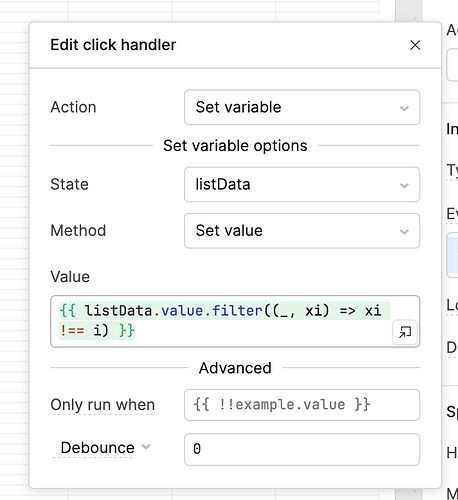458x500 pixels.
Task: Switch the Debounce timing mode selector
Action: (x=102, y=447)
